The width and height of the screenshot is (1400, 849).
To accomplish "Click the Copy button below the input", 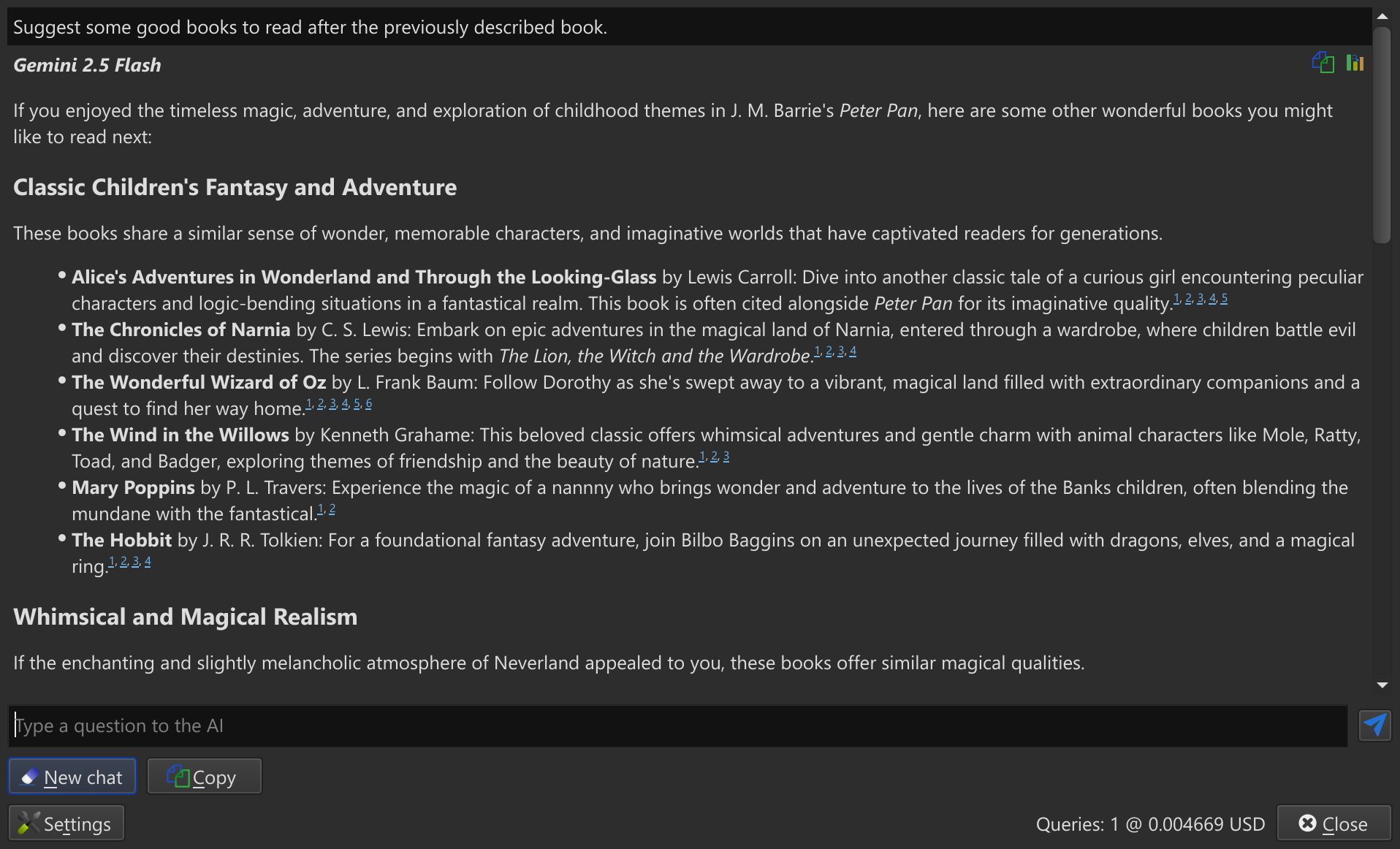I will [x=204, y=777].
